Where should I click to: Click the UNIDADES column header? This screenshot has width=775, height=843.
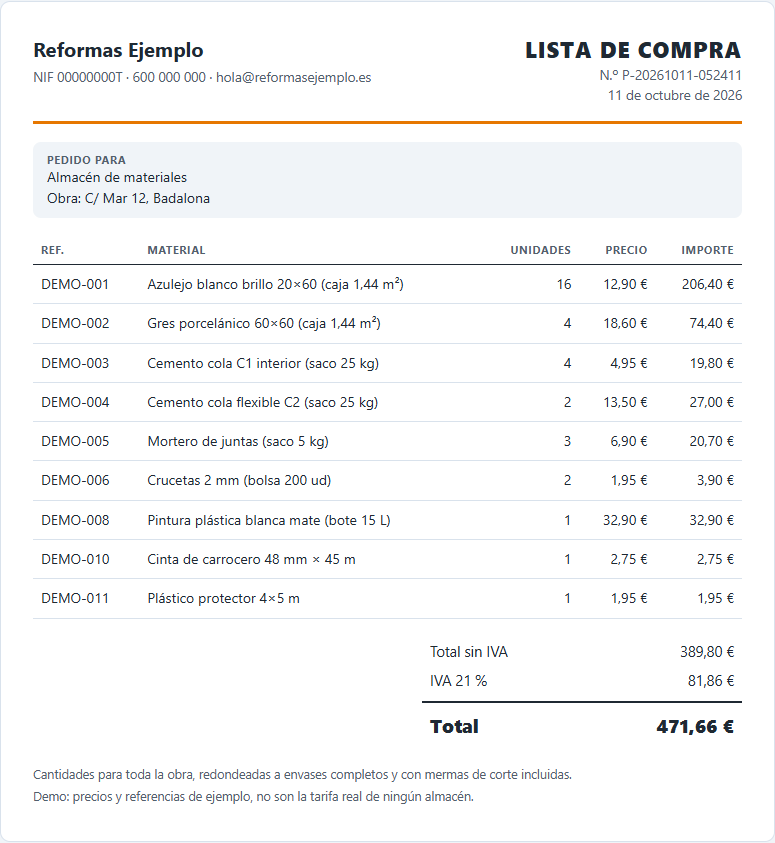[541, 250]
